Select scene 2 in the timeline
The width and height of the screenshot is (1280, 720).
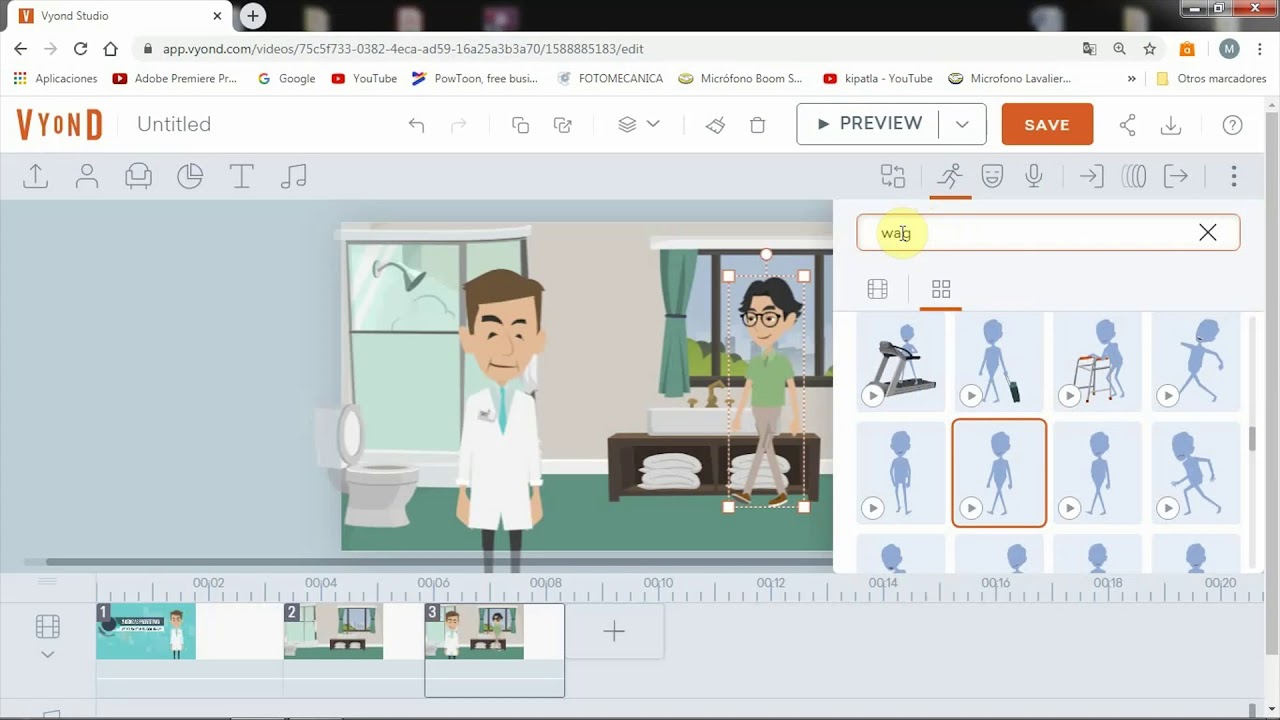tap(333, 631)
